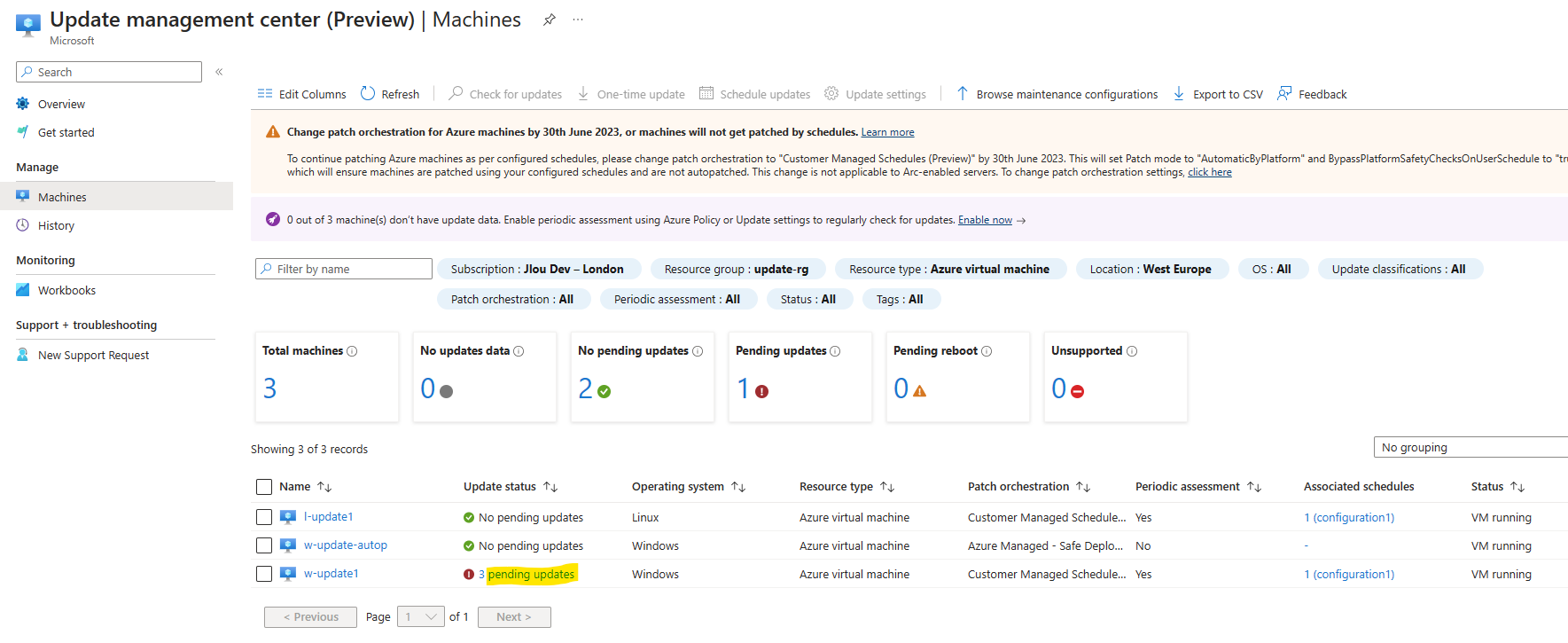Open Feedback from the toolbar
The image size is (1568, 643).
(x=1312, y=94)
